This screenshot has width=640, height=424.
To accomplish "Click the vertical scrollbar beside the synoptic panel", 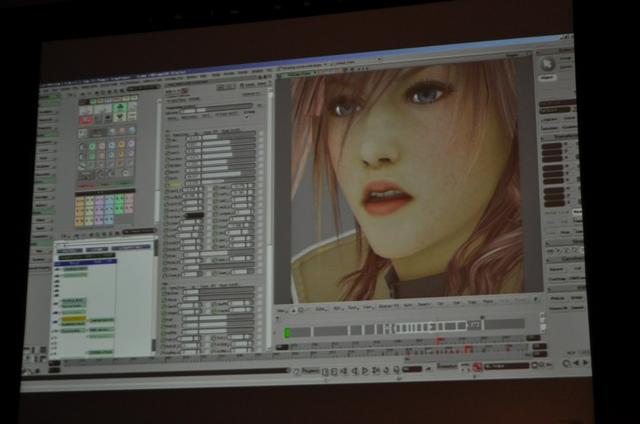I will [x=157, y=159].
